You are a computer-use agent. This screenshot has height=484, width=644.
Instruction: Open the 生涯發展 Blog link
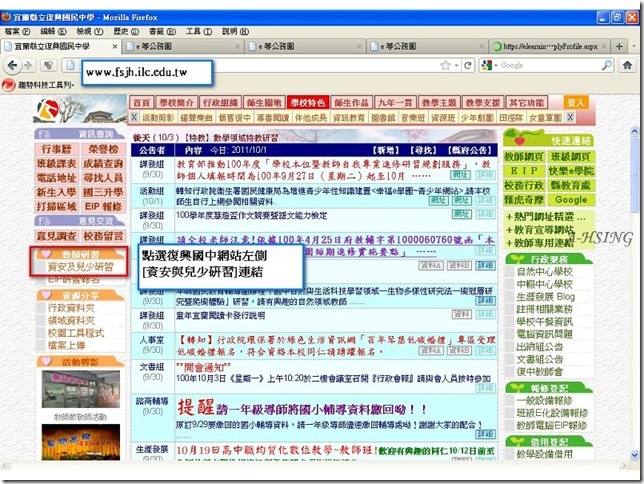click(546, 297)
